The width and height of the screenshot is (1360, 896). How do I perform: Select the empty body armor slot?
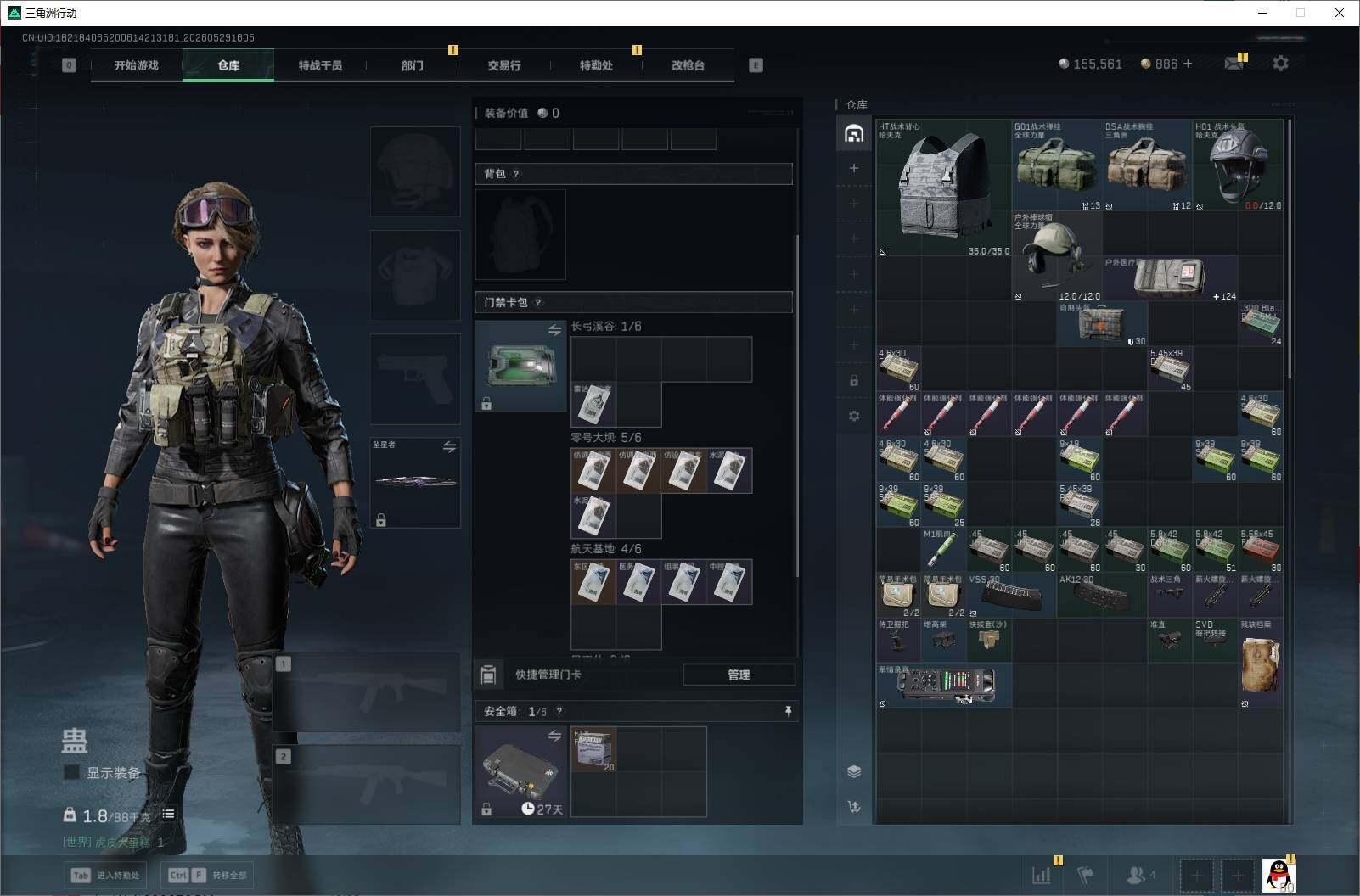point(415,275)
